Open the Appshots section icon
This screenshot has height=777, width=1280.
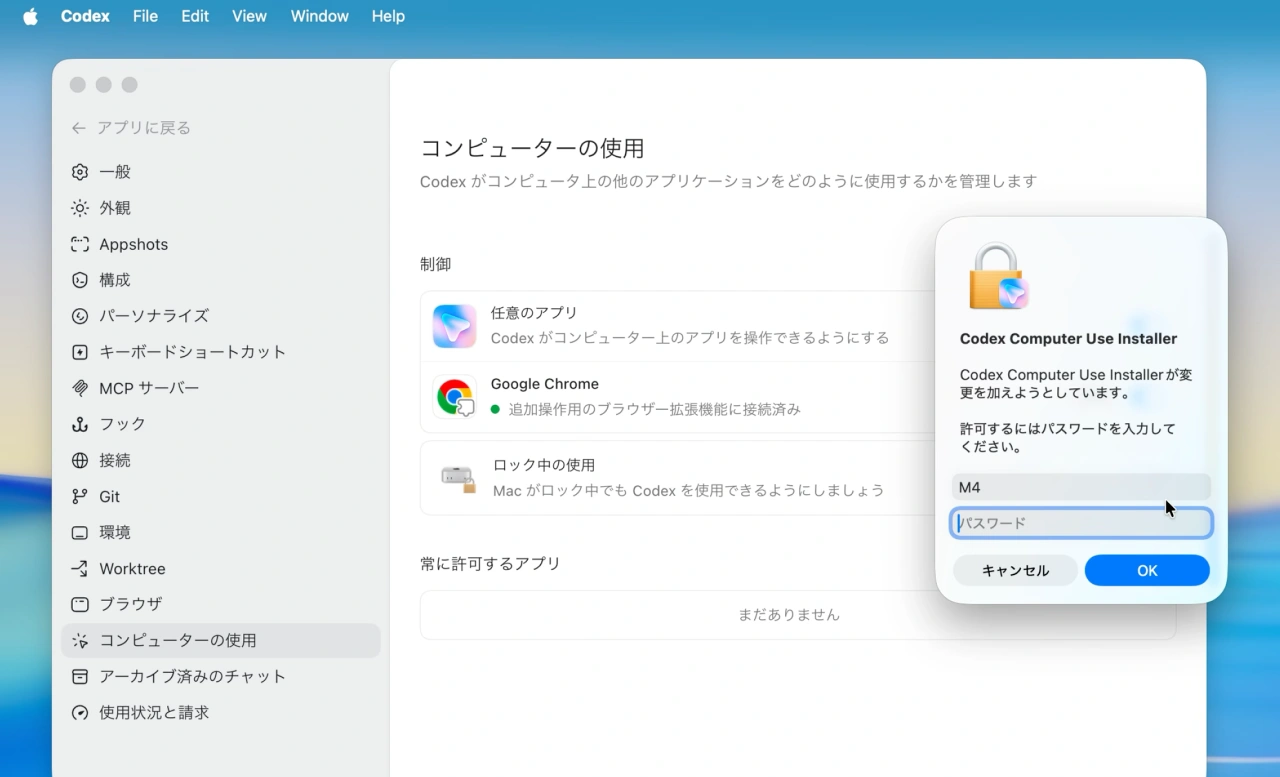pos(80,244)
